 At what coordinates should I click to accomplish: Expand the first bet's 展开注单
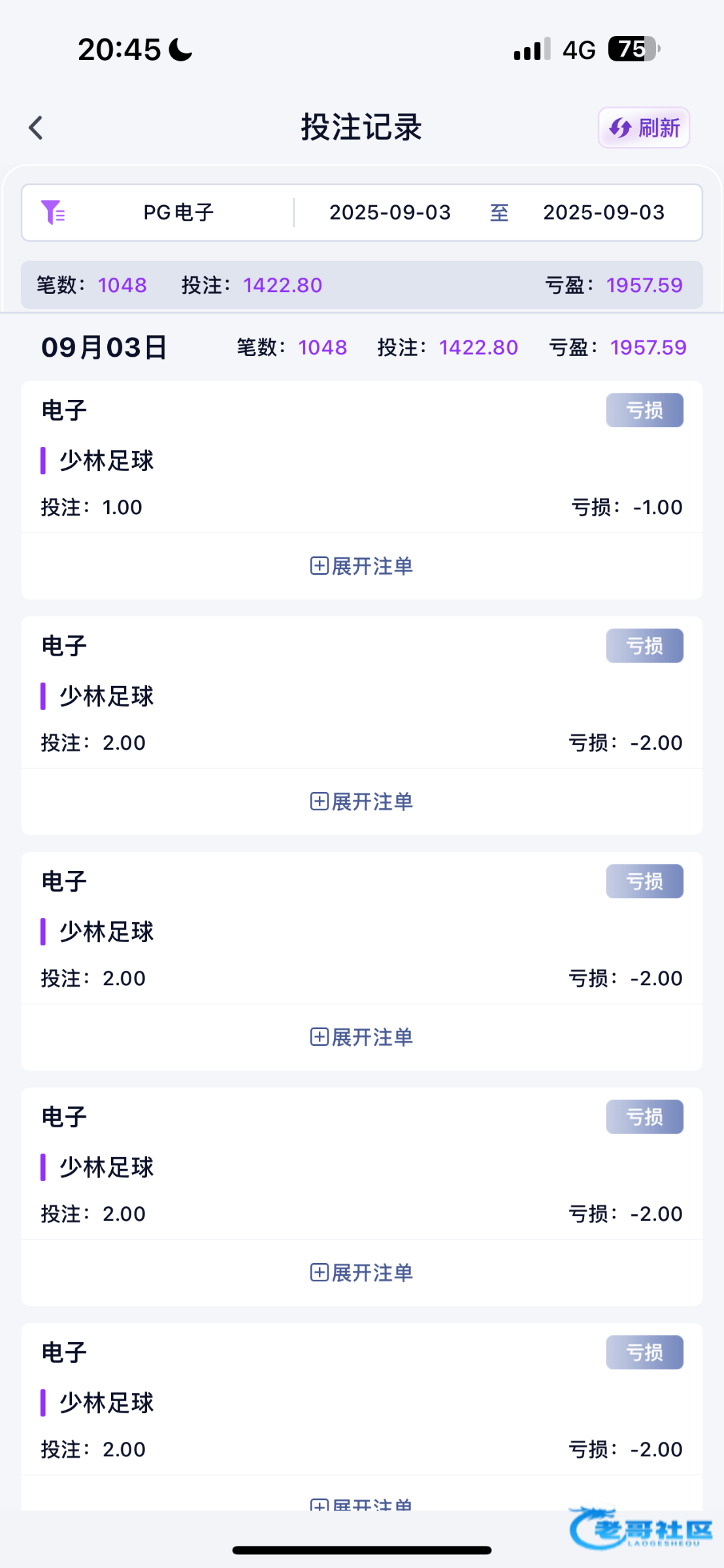click(x=361, y=566)
